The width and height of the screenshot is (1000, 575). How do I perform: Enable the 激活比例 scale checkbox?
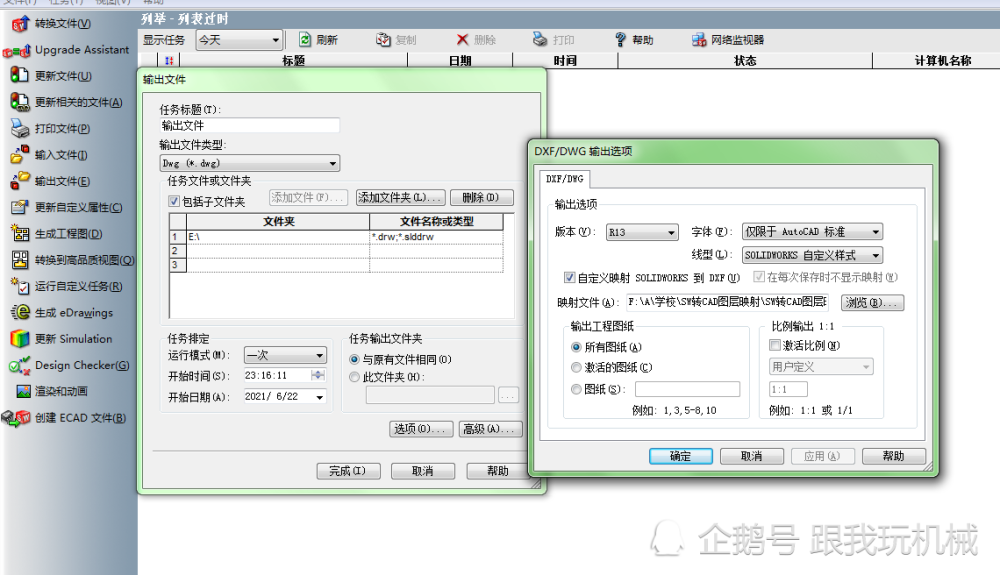[x=775, y=346]
